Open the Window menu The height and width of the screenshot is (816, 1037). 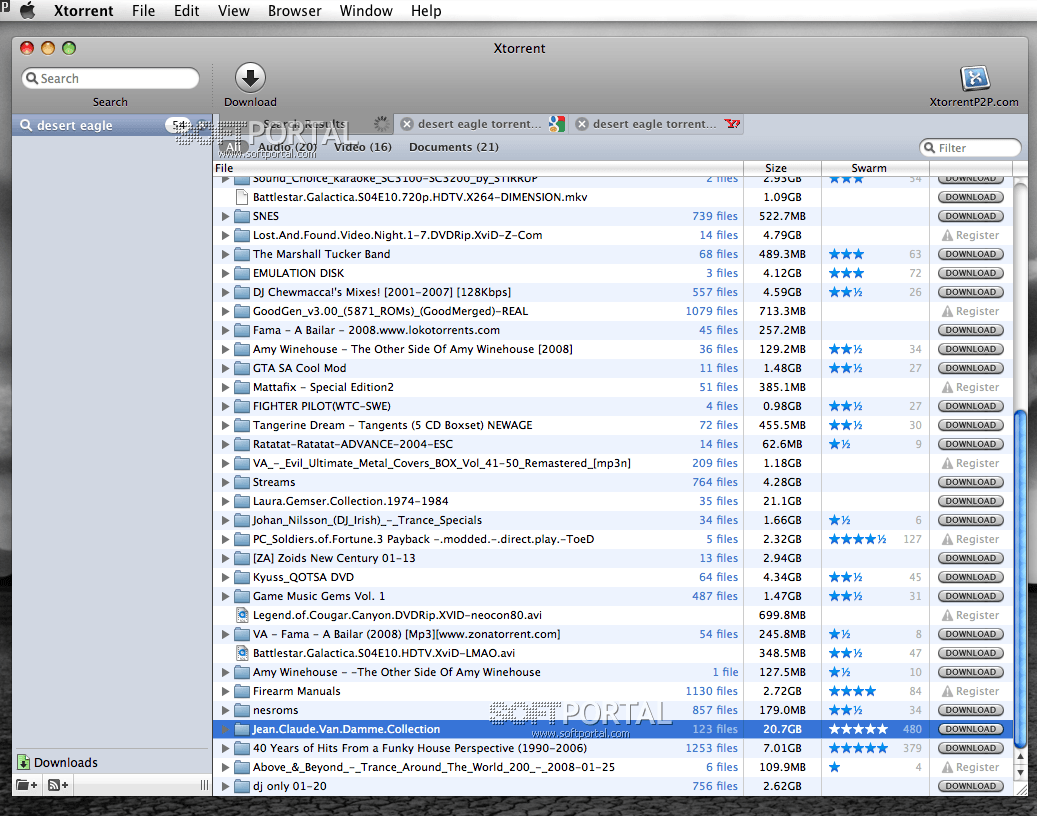(366, 11)
